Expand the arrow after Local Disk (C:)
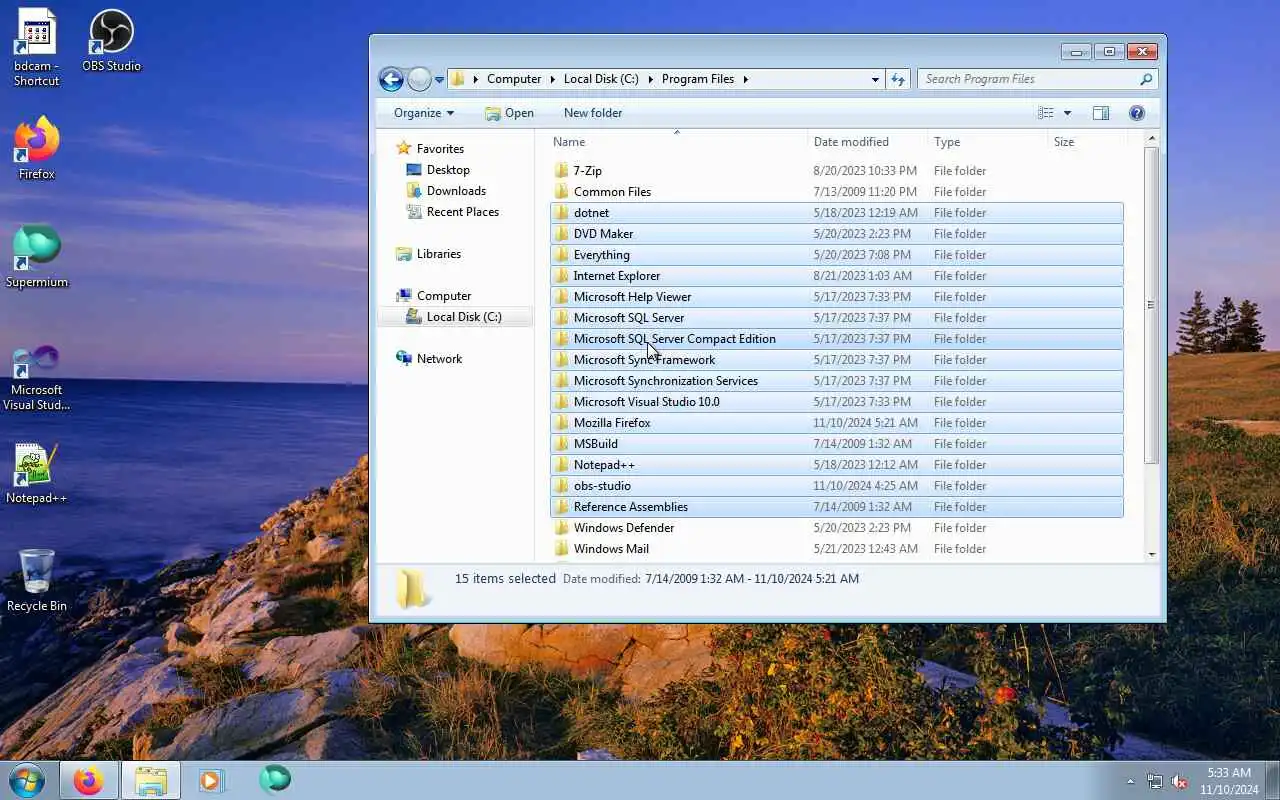 tap(650, 79)
